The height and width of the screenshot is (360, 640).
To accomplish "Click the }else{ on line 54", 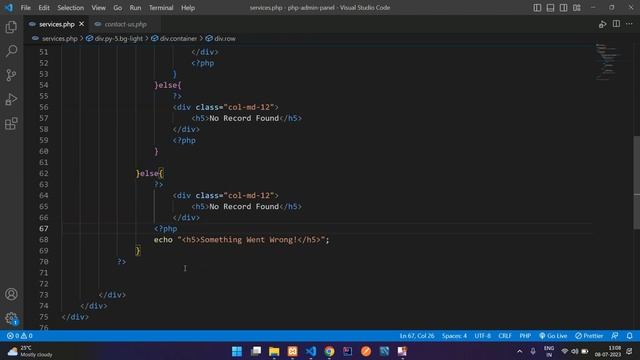I will tap(168, 85).
